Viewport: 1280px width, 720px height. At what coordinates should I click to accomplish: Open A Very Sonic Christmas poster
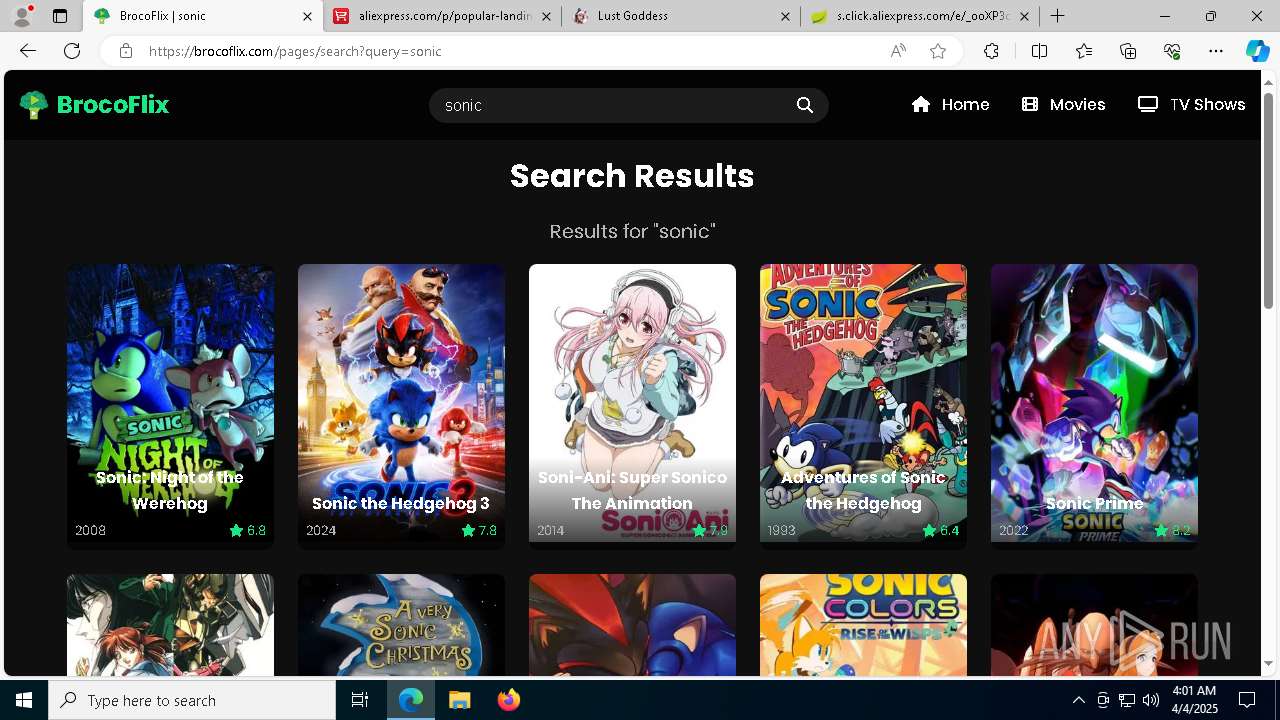tap(401, 625)
